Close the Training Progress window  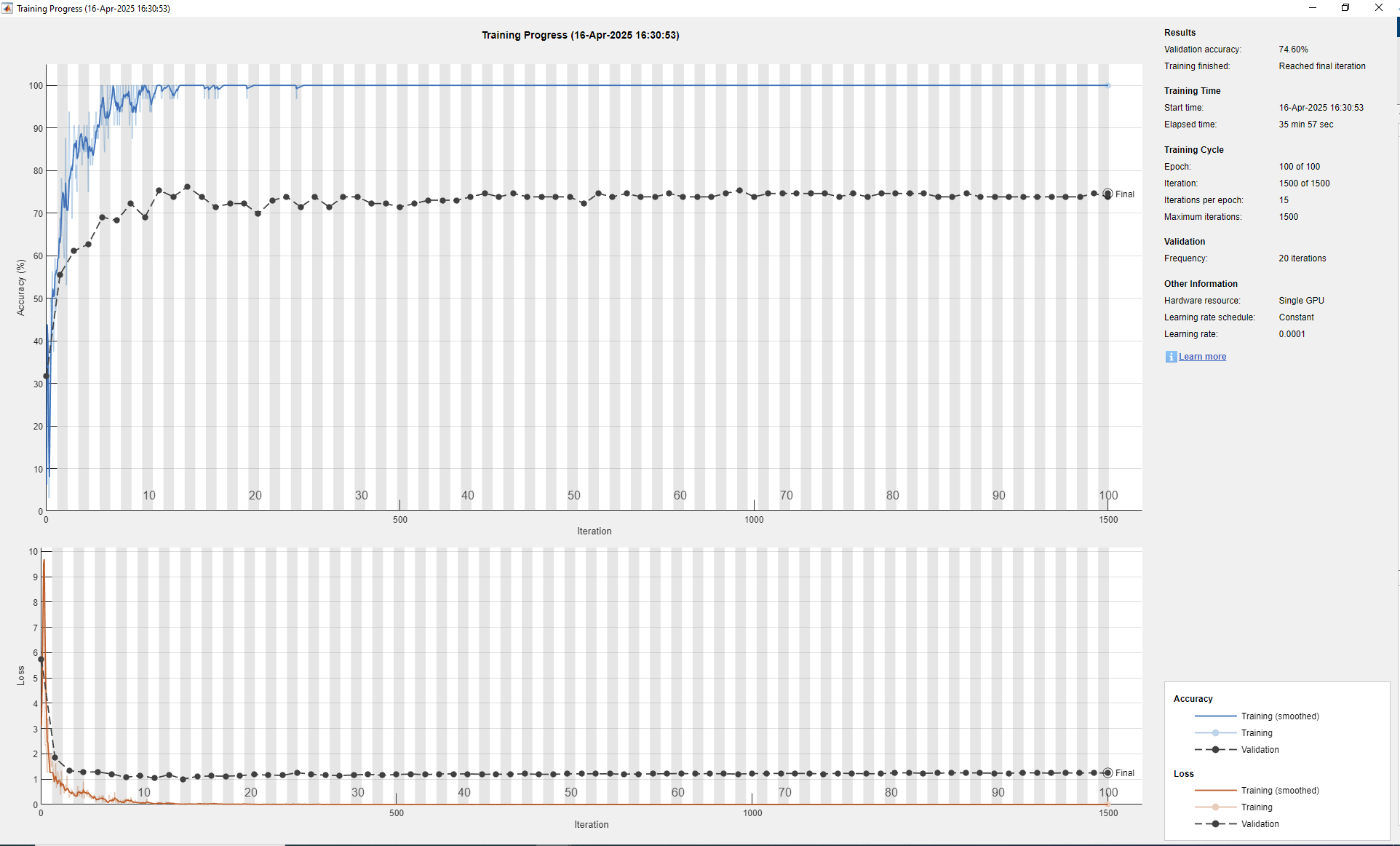click(x=1379, y=8)
